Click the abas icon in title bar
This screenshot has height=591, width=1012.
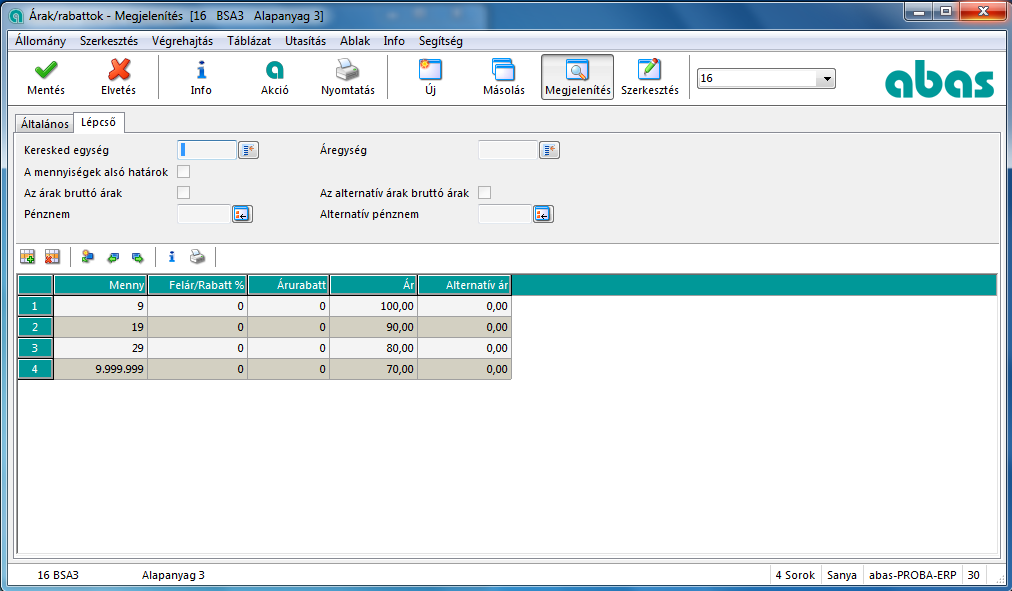16,16
